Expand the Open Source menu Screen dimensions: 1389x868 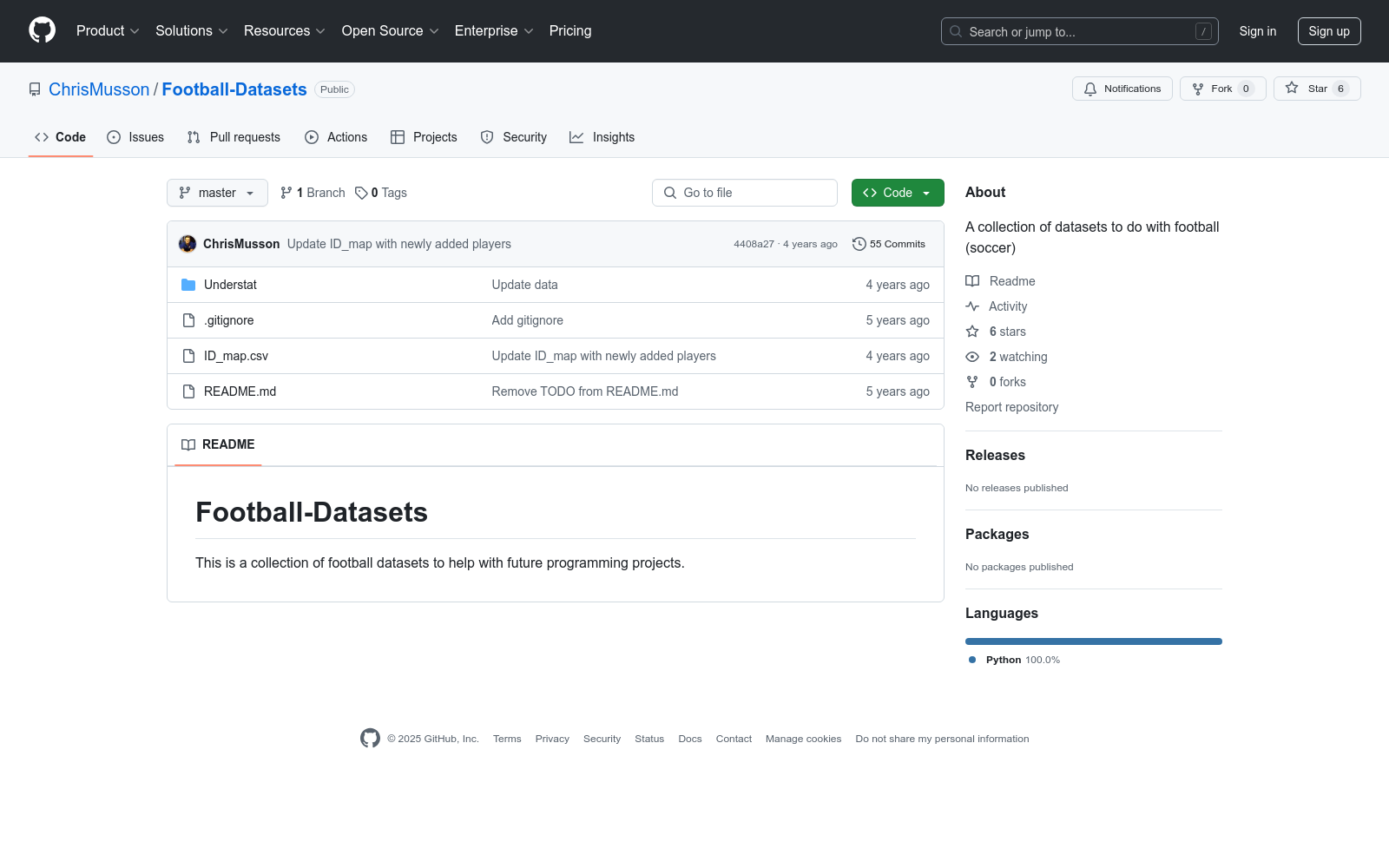(x=391, y=30)
